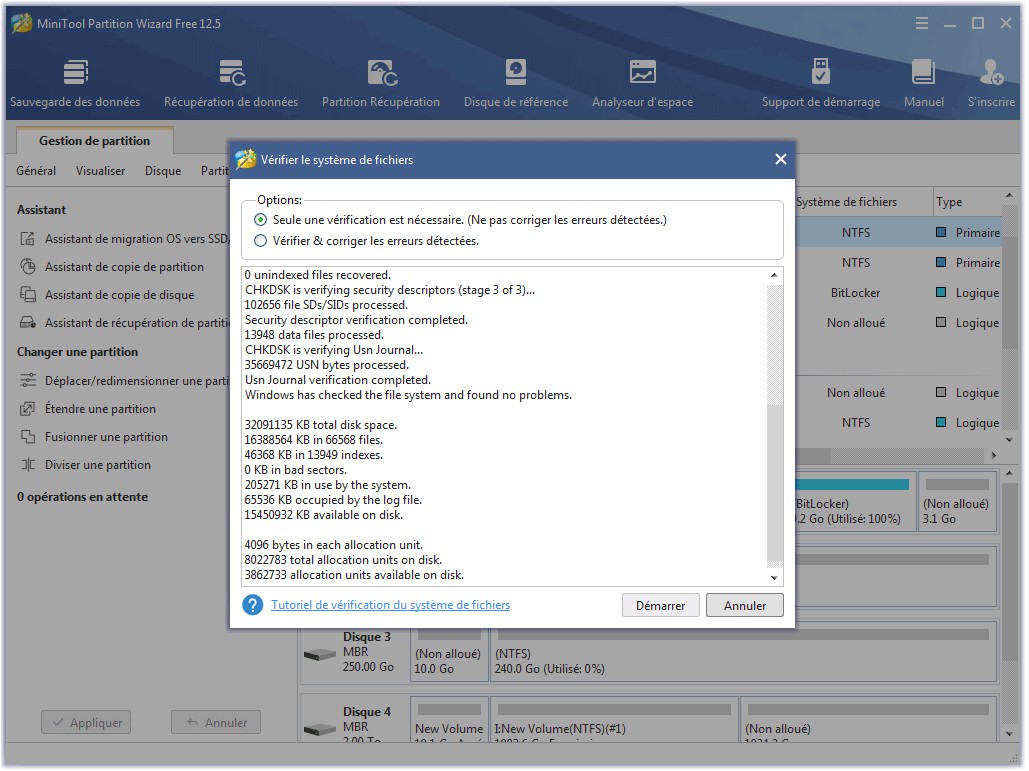Select Non alloué 3.1 Go partition block
This screenshot has width=1029, height=771.
pos(957,502)
